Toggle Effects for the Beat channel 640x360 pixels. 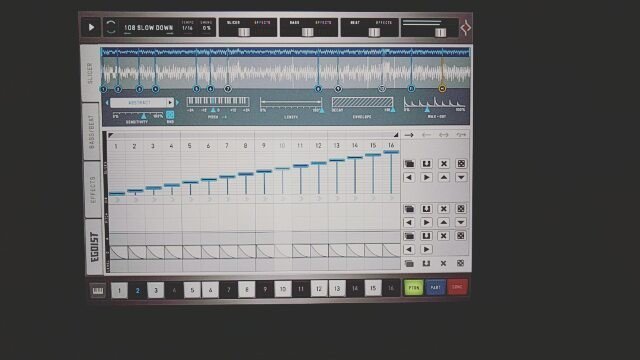384,22
